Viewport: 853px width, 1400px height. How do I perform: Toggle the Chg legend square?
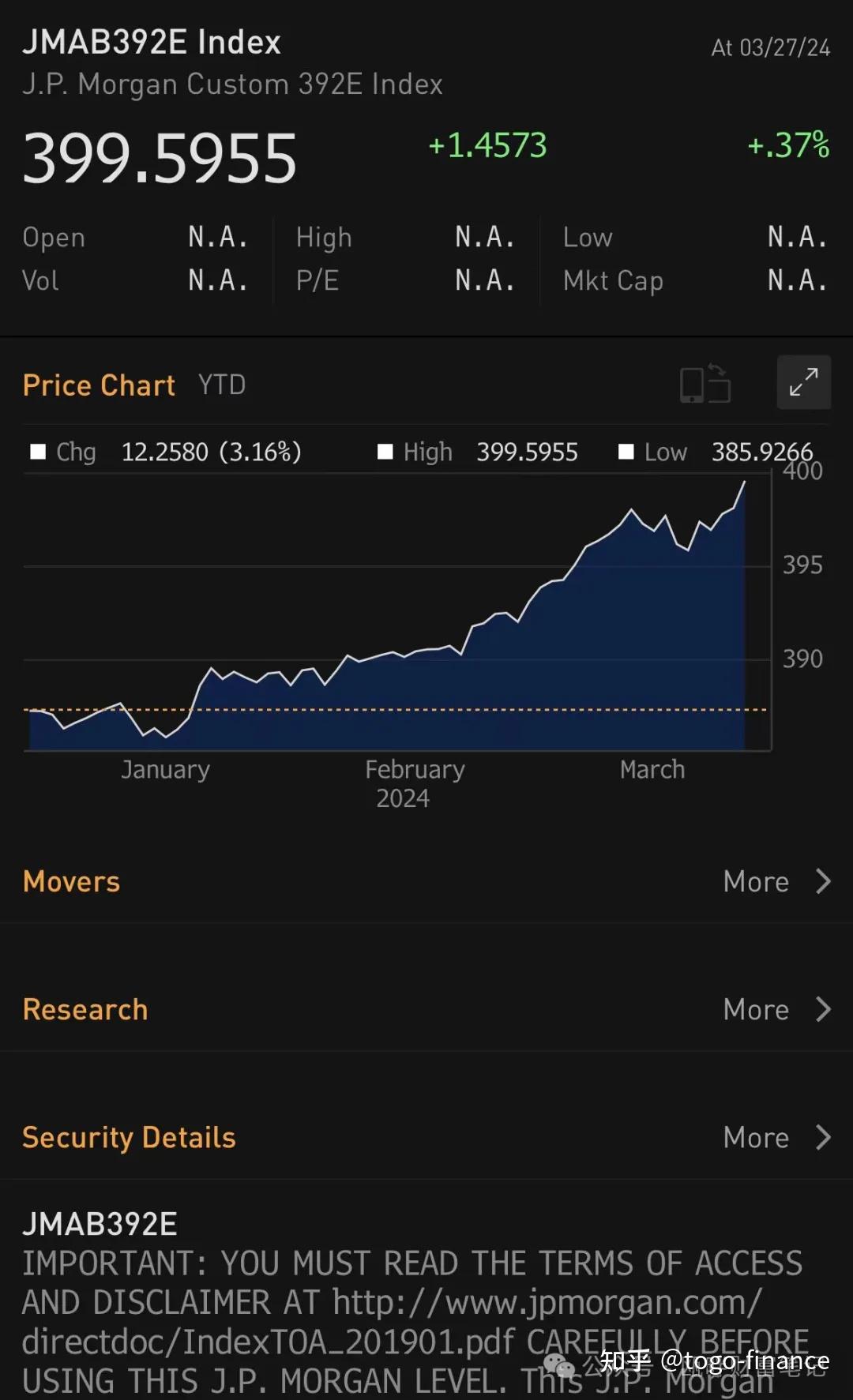pyautogui.click(x=38, y=452)
